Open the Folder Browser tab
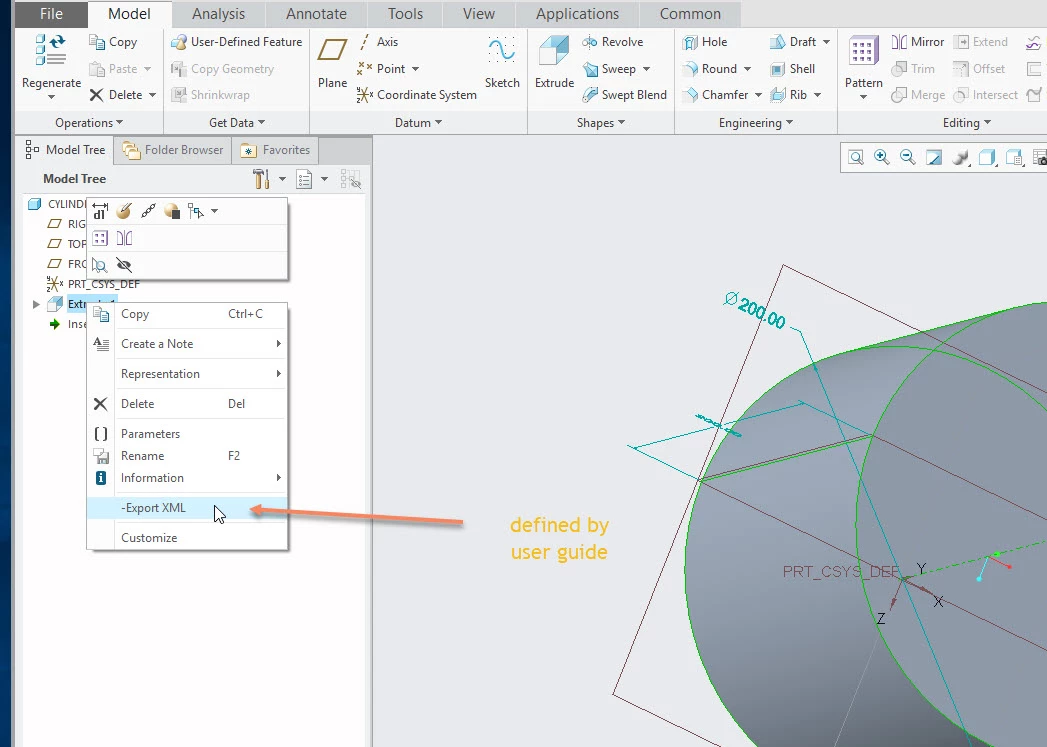The width and height of the screenshot is (1047, 747). pos(173,150)
